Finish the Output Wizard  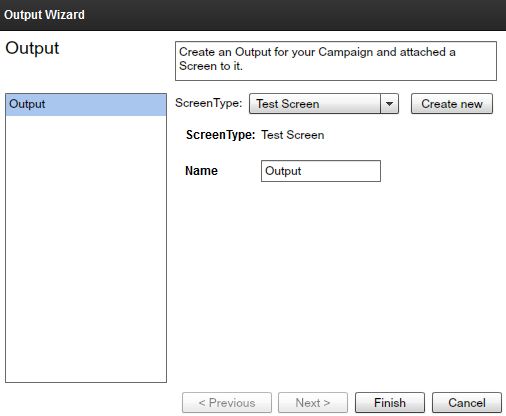click(x=390, y=403)
